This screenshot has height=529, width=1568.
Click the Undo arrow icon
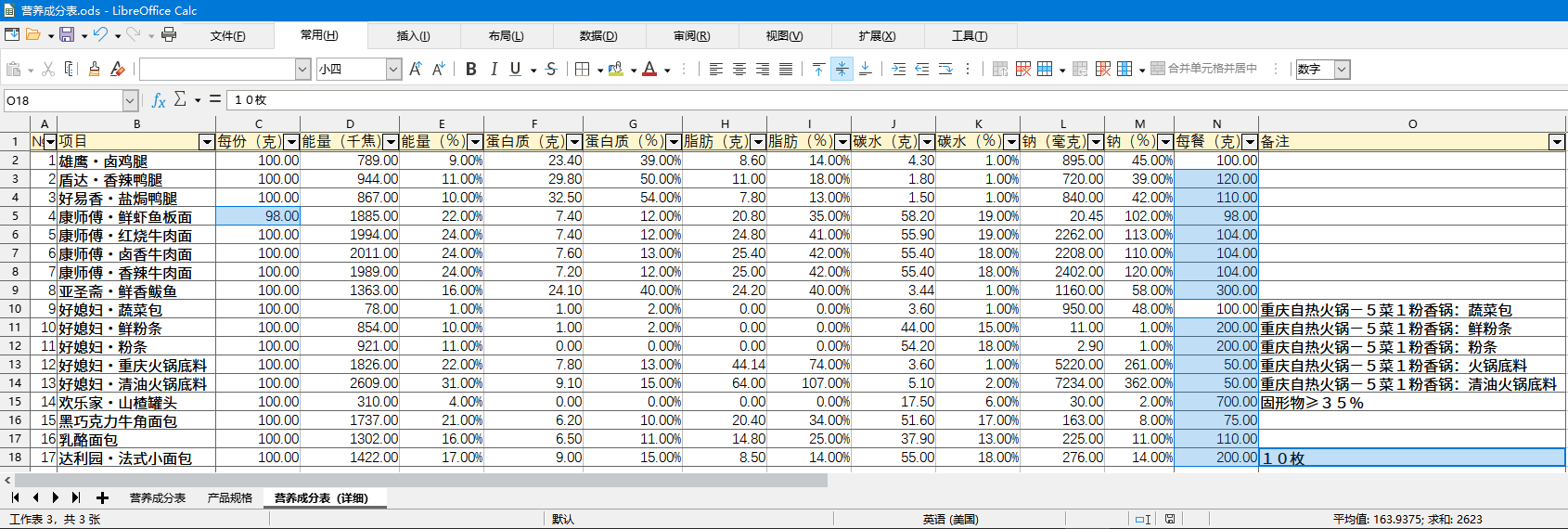pyautogui.click(x=100, y=35)
